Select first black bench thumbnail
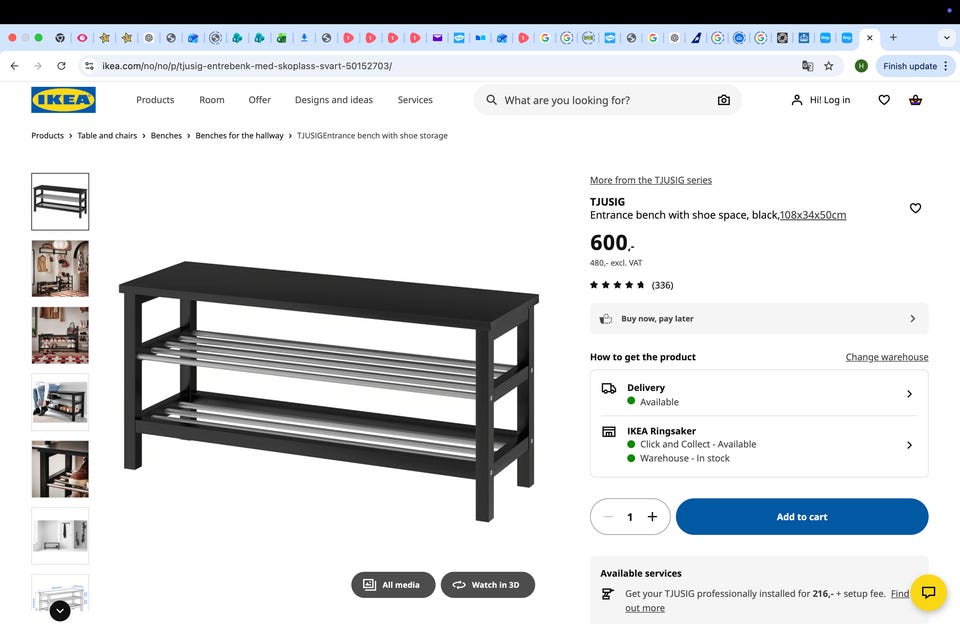The width and height of the screenshot is (960, 624). pos(60,201)
